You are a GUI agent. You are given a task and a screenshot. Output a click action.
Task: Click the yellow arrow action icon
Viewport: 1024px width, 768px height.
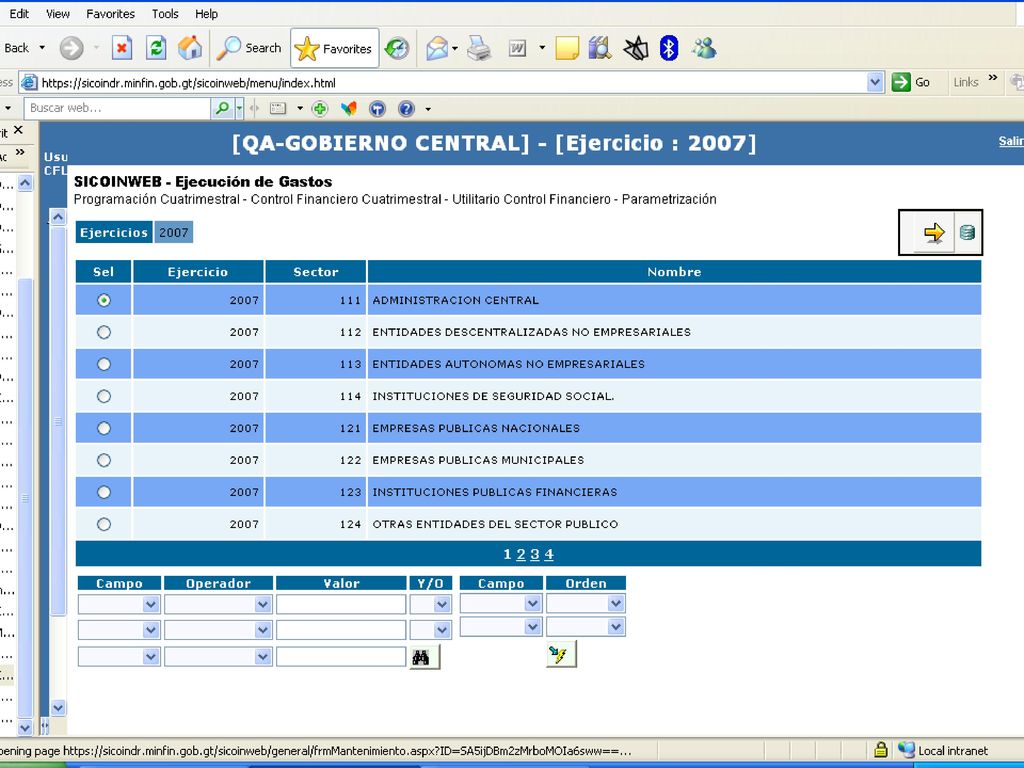click(x=934, y=232)
